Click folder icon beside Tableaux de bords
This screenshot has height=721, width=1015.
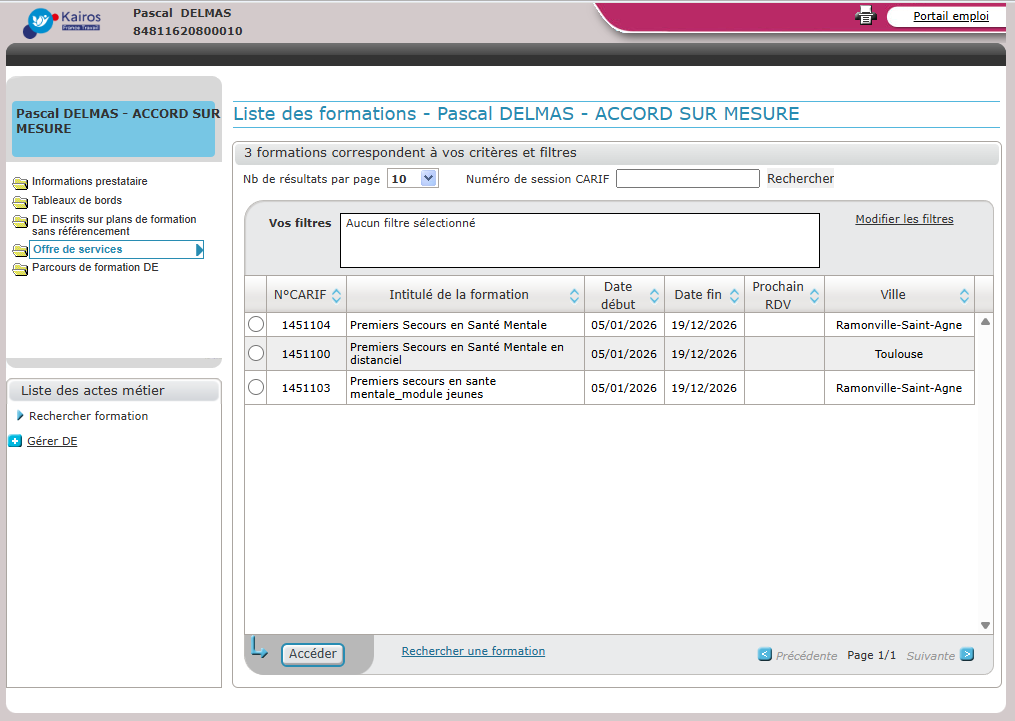coord(20,202)
